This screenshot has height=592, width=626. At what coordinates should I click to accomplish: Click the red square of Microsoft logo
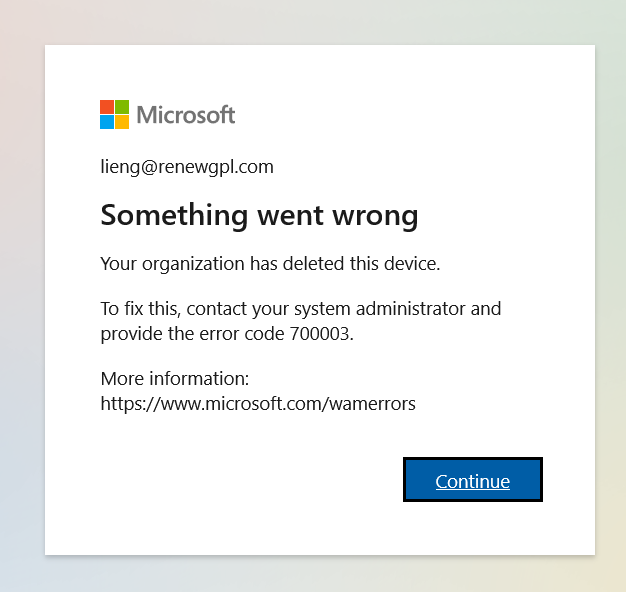click(107, 107)
